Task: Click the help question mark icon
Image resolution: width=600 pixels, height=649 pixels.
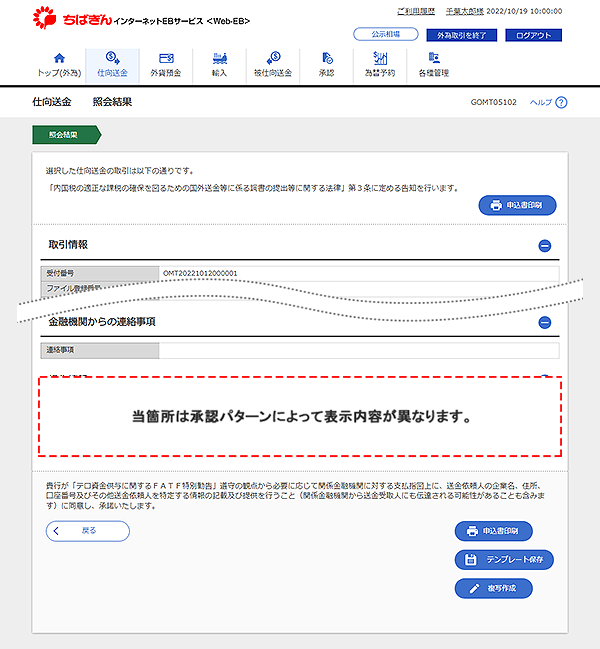Action: point(561,102)
